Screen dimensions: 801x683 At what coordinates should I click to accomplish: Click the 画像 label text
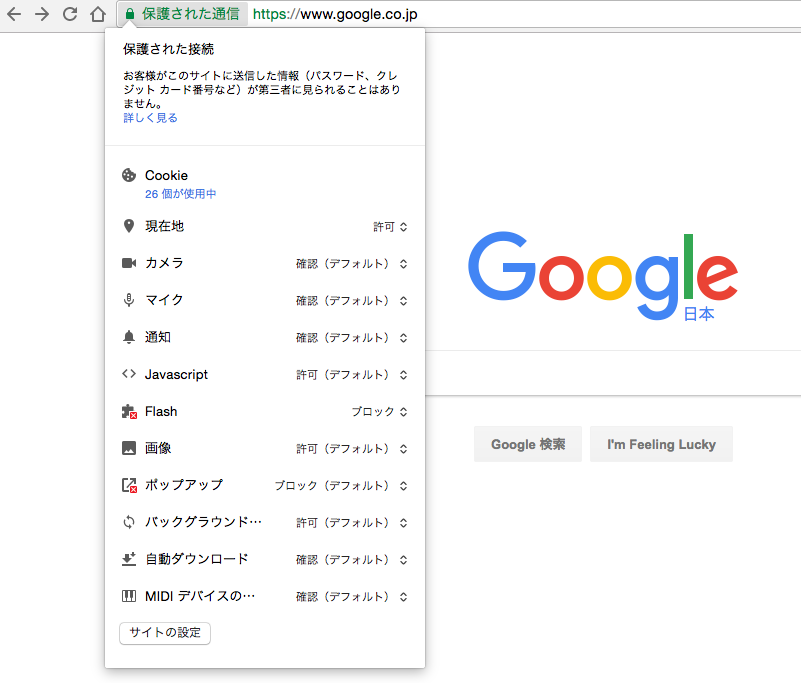click(x=158, y=448)
